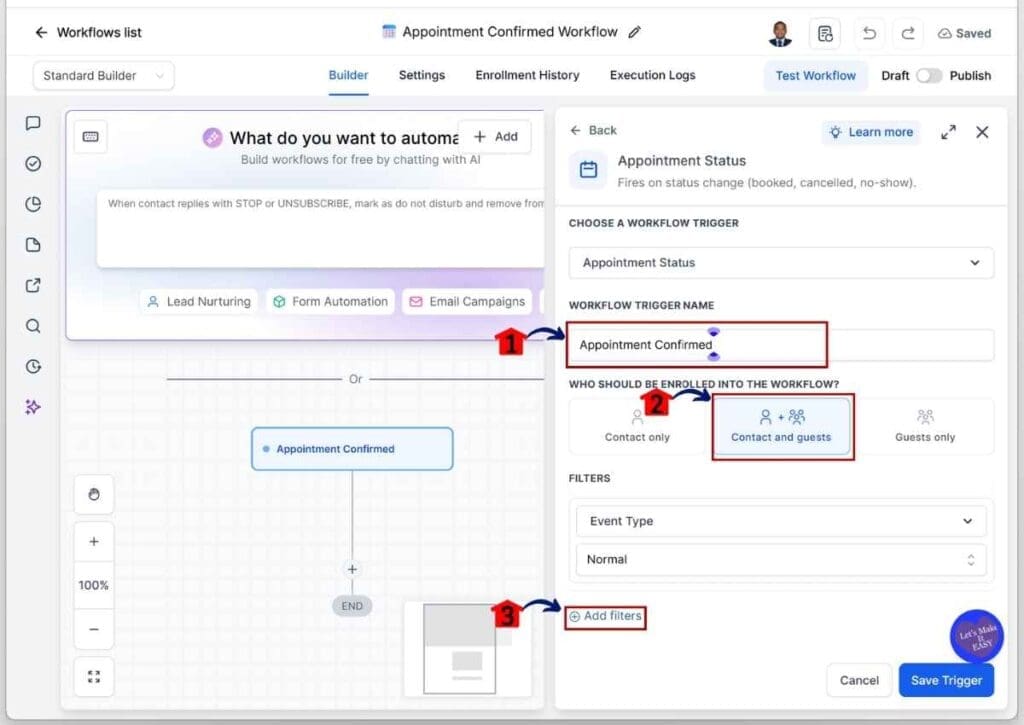The height and width of the screenshot is (725, 1024).
Task: Select the Email Campaigns suggestion chip
Action: [x=467, y=302]
